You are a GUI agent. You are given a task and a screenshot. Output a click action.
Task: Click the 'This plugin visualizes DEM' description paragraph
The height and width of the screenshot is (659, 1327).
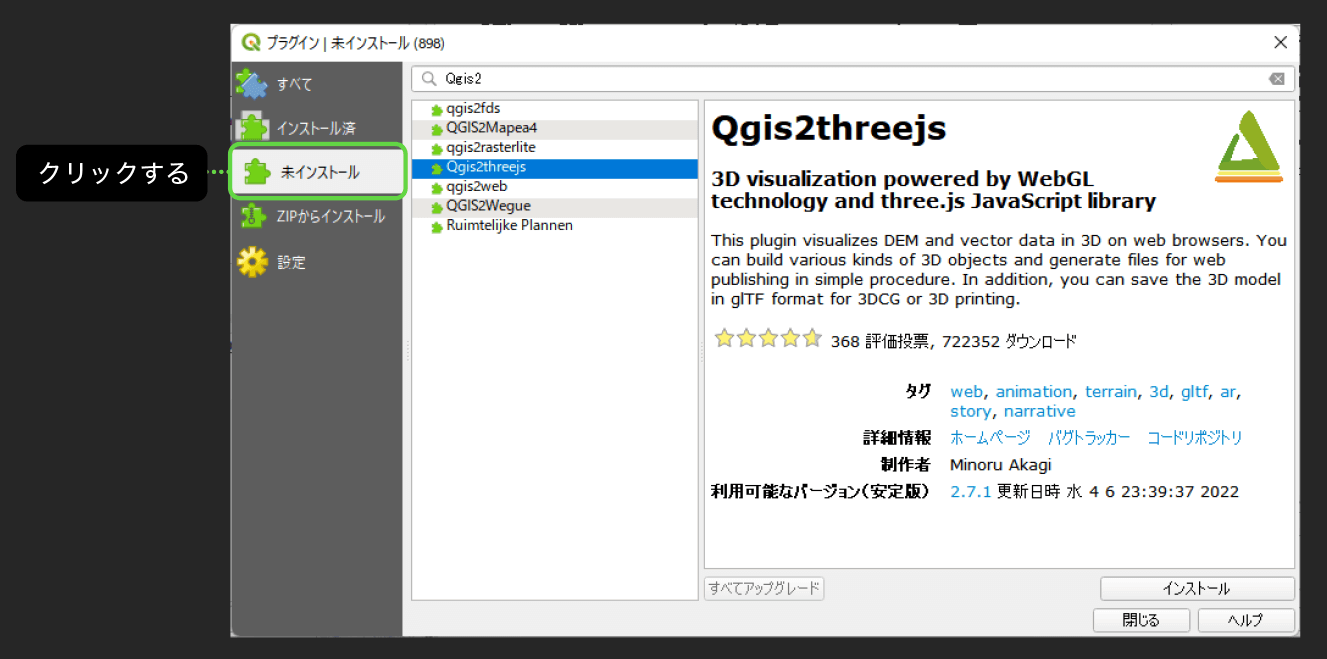(x=999, y=270)
